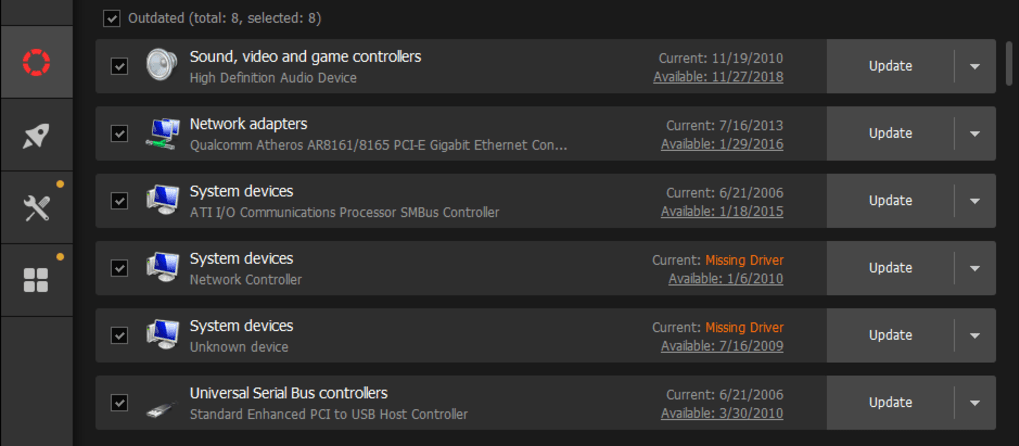Click the USB plug icon for Universal Serial Bus controllers
The width and height of the screenshot is (1019, 446).
[x=161, y=403]
